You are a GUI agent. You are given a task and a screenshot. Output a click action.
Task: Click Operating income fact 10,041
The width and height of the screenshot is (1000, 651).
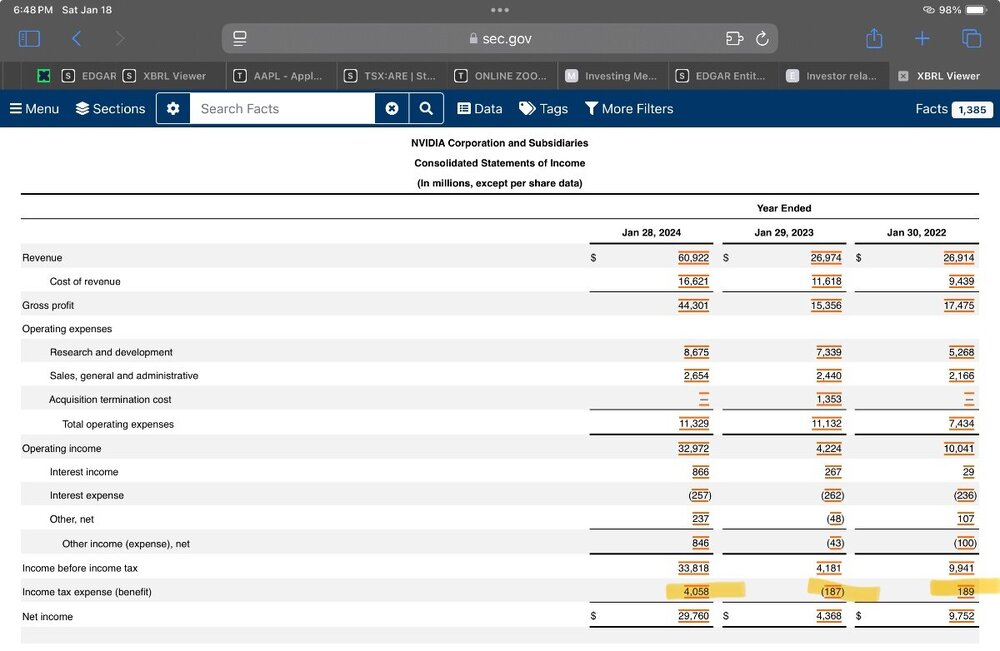click(x=959, y=448)
